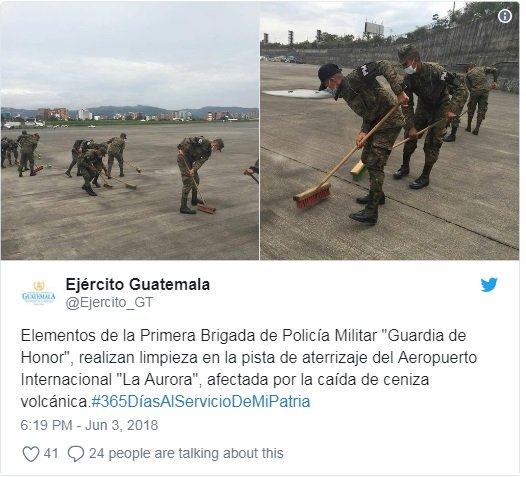Open hashtag #365DíasAlServicioDeMiPatria
The image size is (526, 477).
coord(201,402)
